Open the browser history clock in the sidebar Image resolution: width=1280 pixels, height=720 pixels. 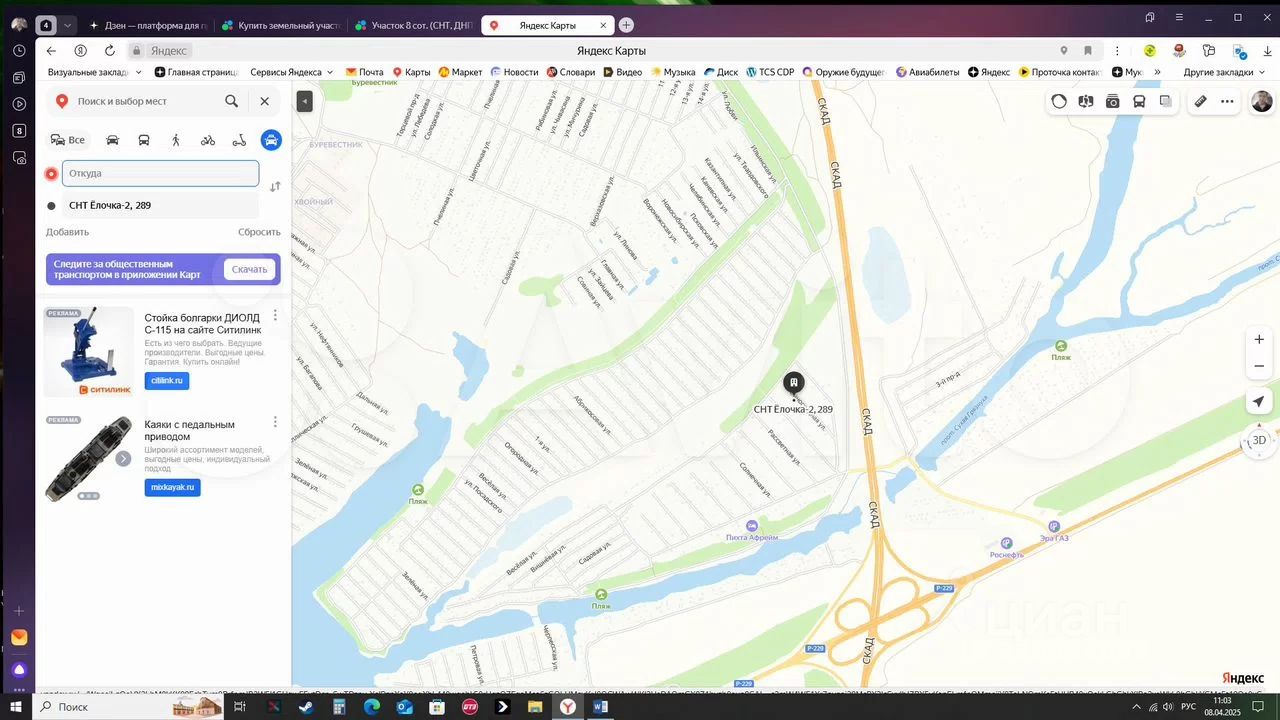coord(19,50)
